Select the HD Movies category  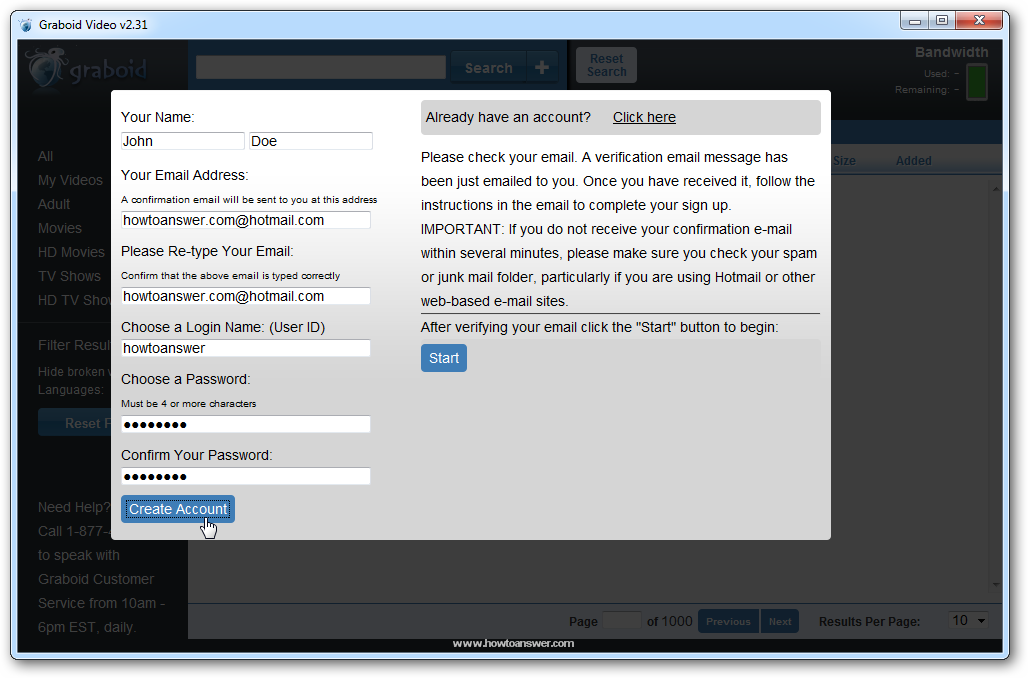(x=71, y=252)
